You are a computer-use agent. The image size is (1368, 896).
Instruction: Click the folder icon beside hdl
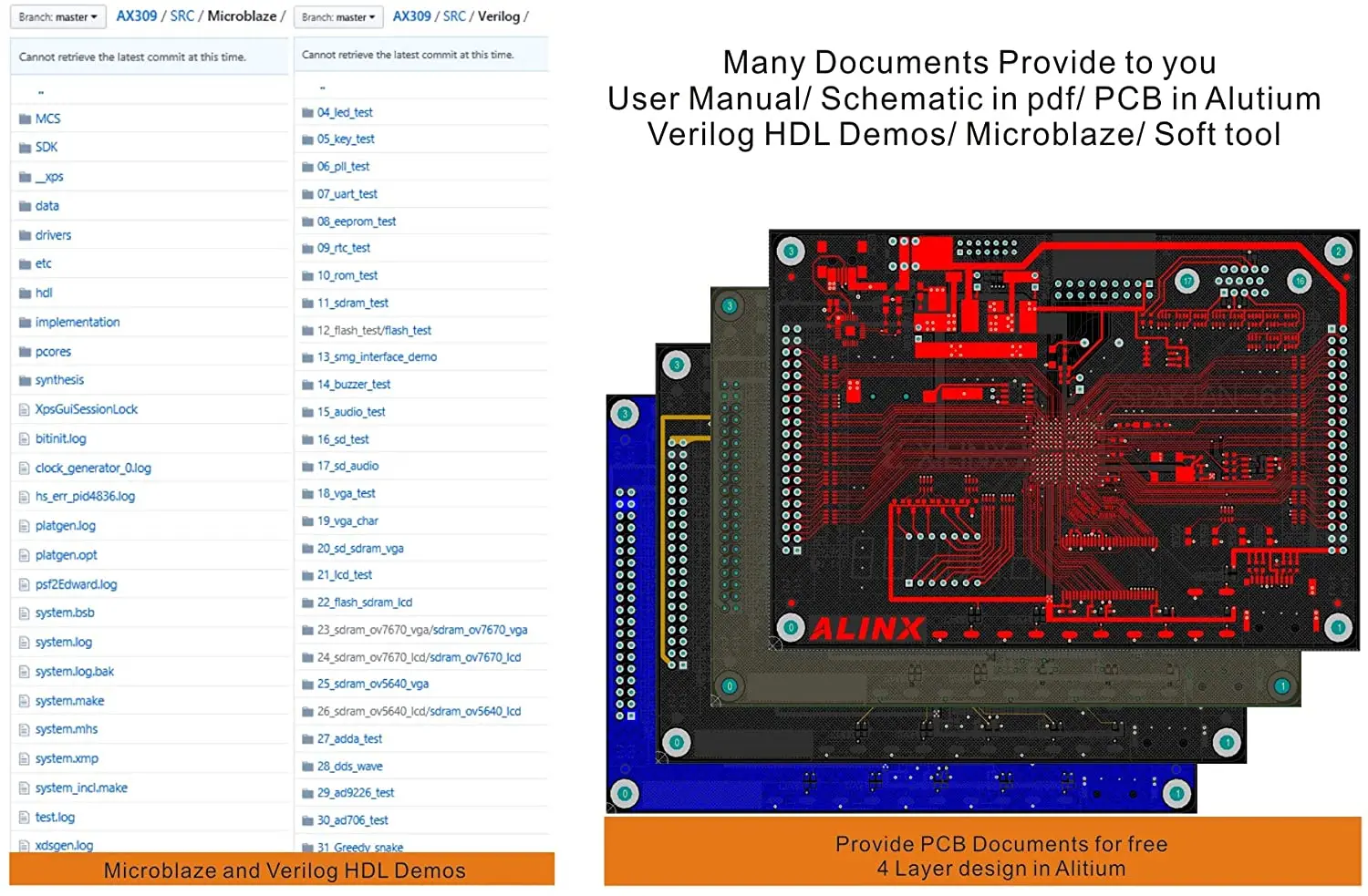click(25, 294)
